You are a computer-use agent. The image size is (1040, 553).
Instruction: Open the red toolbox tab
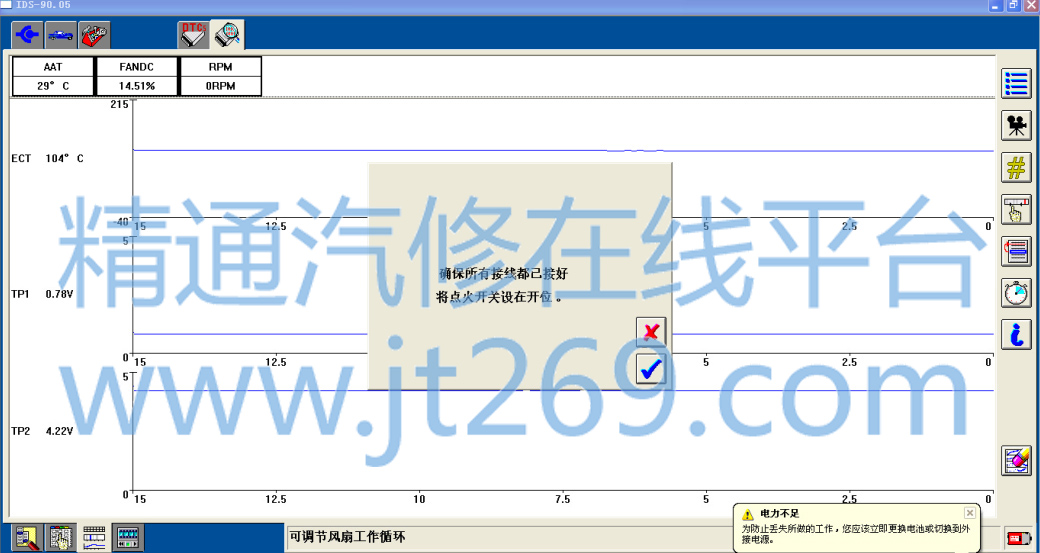click(94, 34)
